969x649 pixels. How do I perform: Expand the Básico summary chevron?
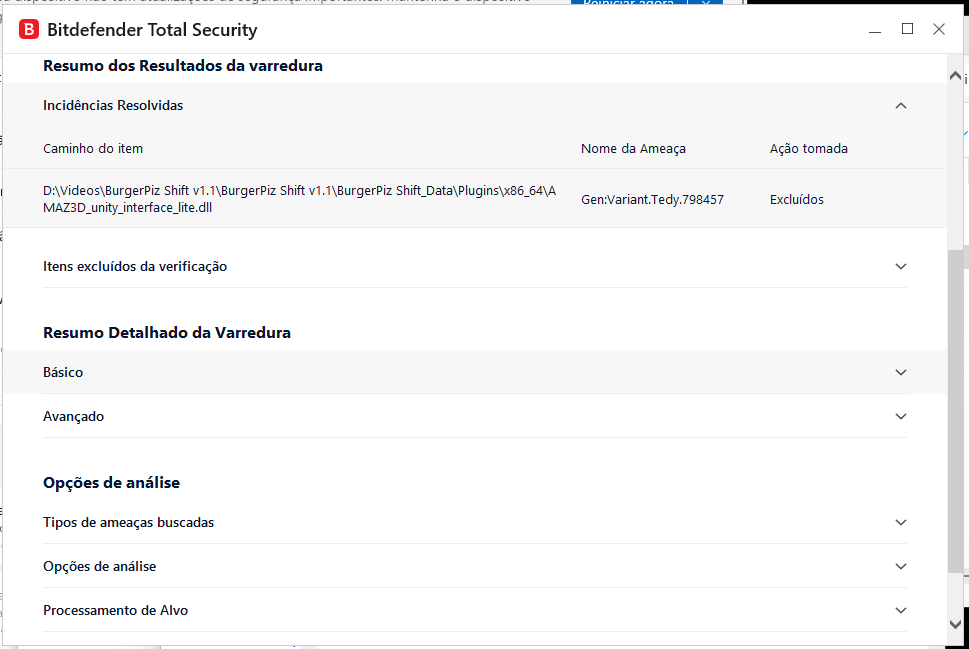point(901,372)
